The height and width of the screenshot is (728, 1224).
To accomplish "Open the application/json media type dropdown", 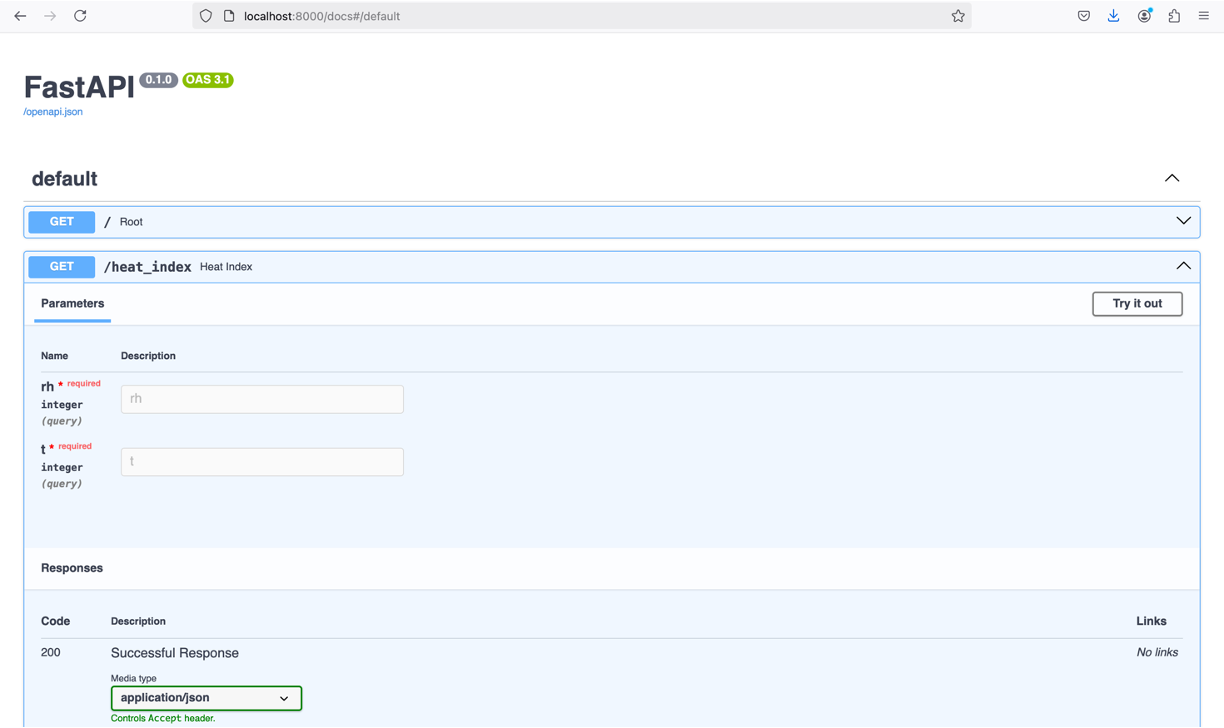I will coord(206,698).
